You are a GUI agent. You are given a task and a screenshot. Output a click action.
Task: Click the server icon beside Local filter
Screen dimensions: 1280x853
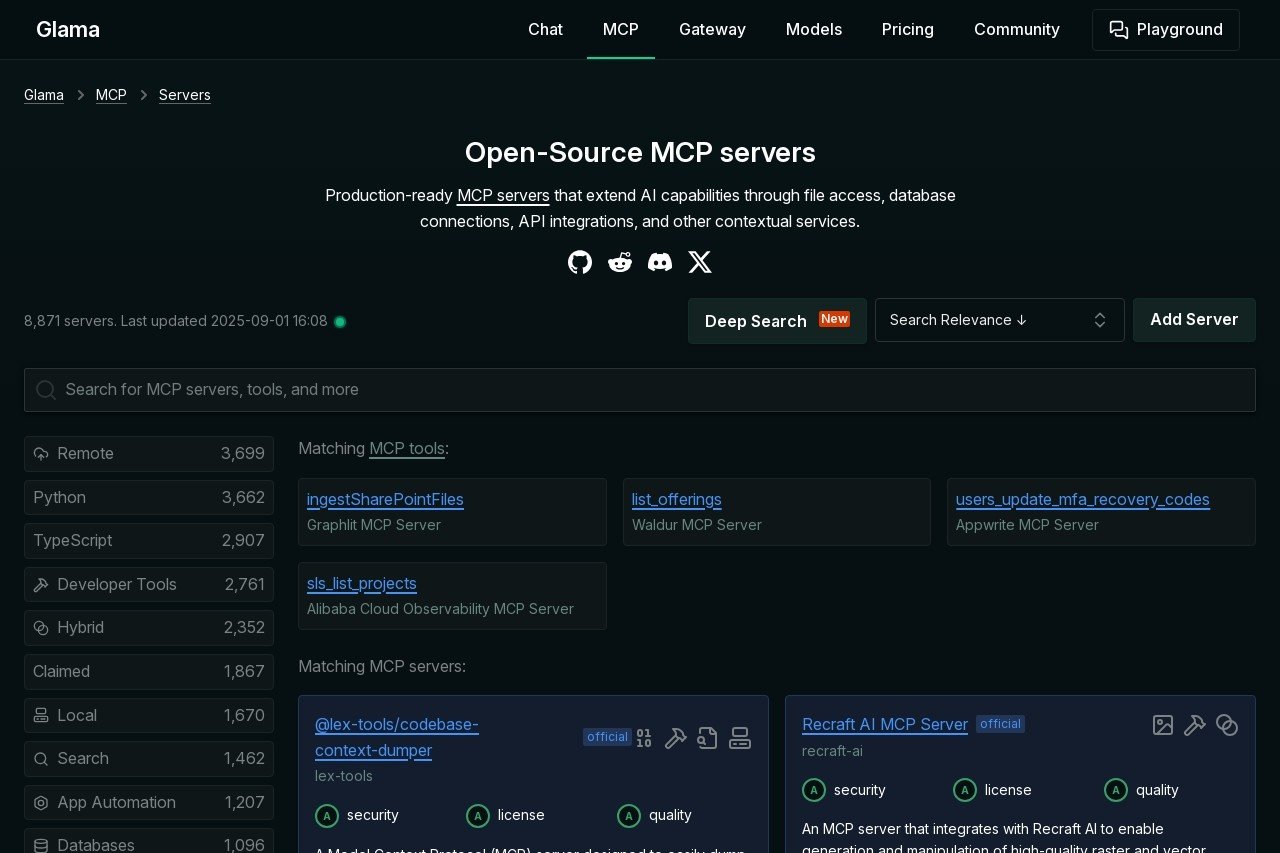pyautogui.click(x=41, y=716)
